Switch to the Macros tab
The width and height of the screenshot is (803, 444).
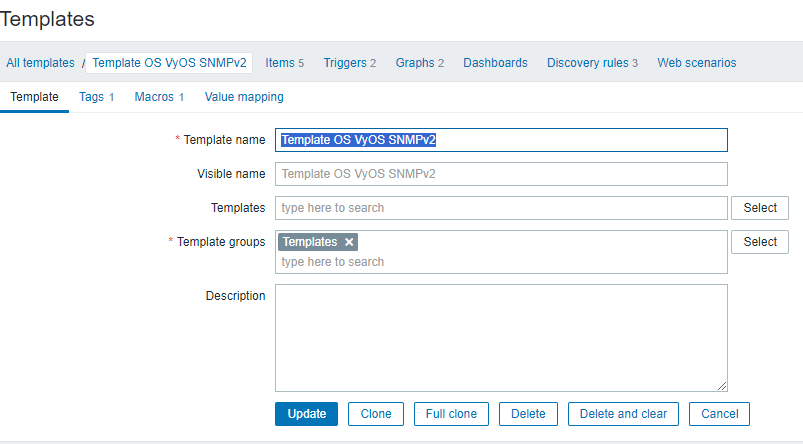(x=159, y=97)
